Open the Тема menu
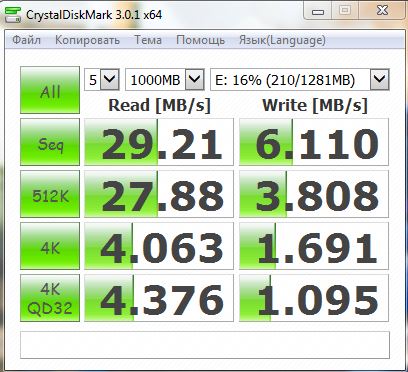The height and width of the screenshot is (372, 408). click(148, 40)
